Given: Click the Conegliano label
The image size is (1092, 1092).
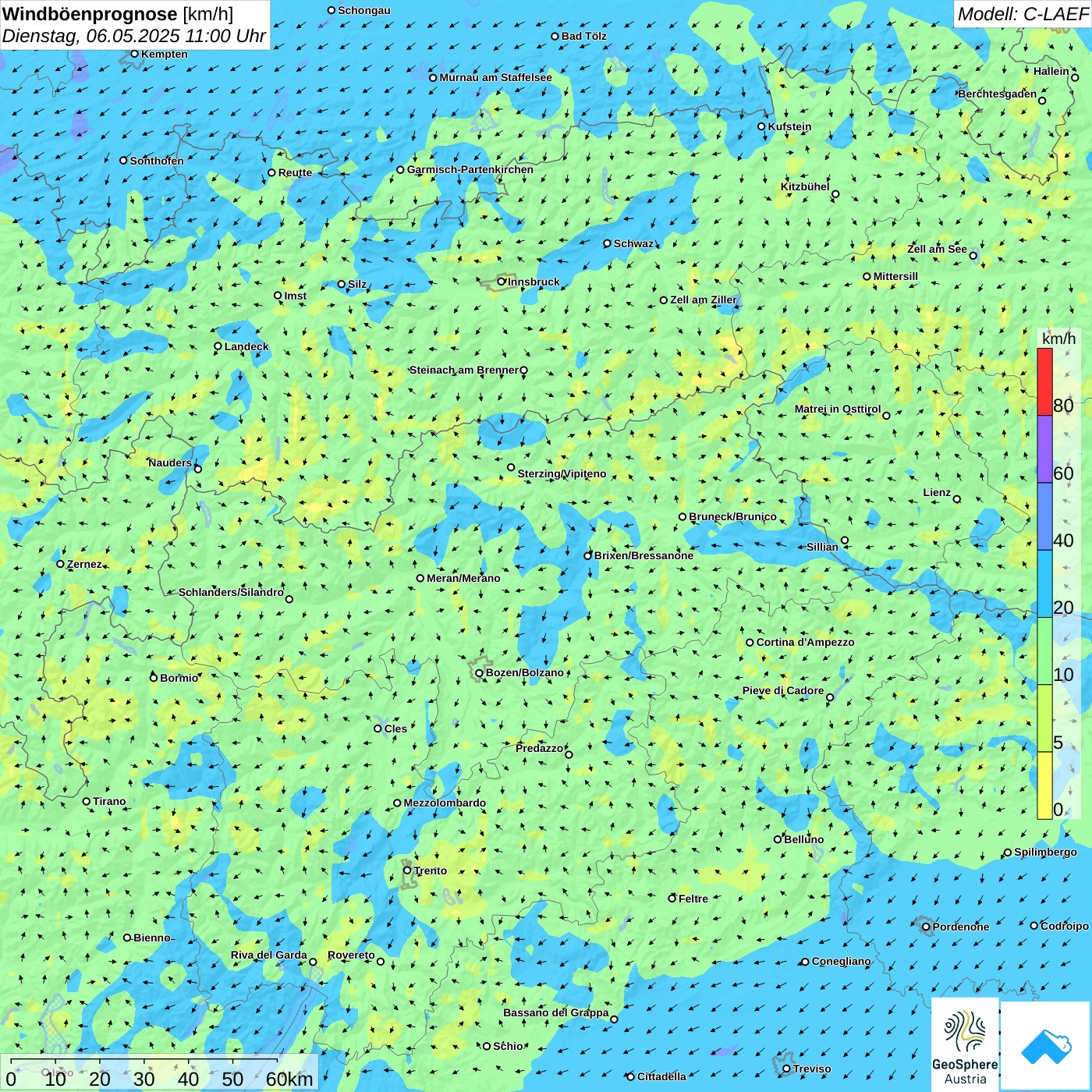Looking at the screenshot, I should click(841, 961).
